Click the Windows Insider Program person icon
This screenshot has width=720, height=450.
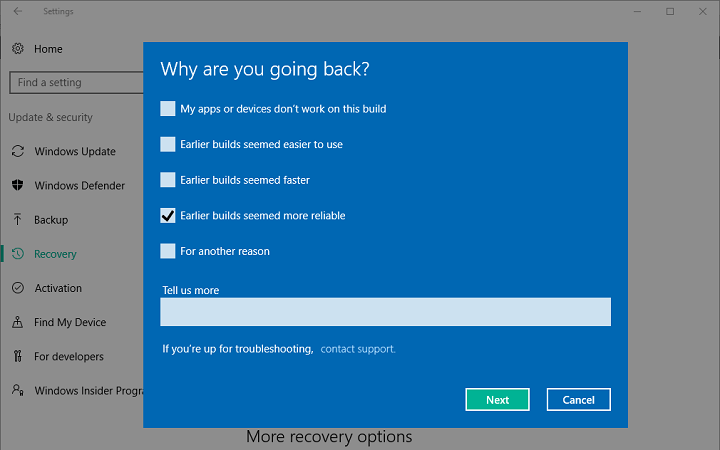tap(17, 390)
